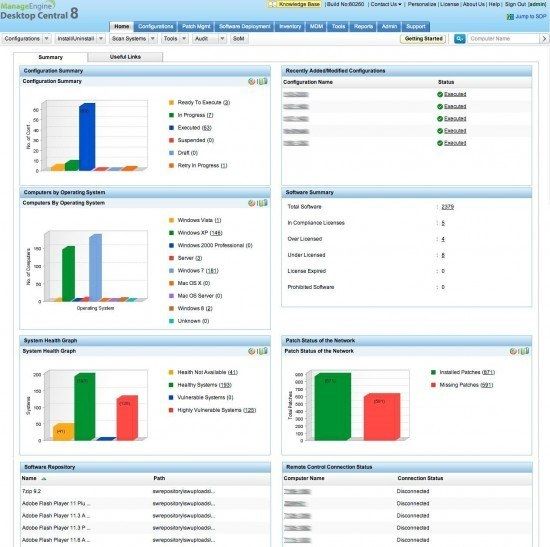Open the In Progress (7) legend link
This screenshot has height=547, width=550.
[x=195, y=115]
